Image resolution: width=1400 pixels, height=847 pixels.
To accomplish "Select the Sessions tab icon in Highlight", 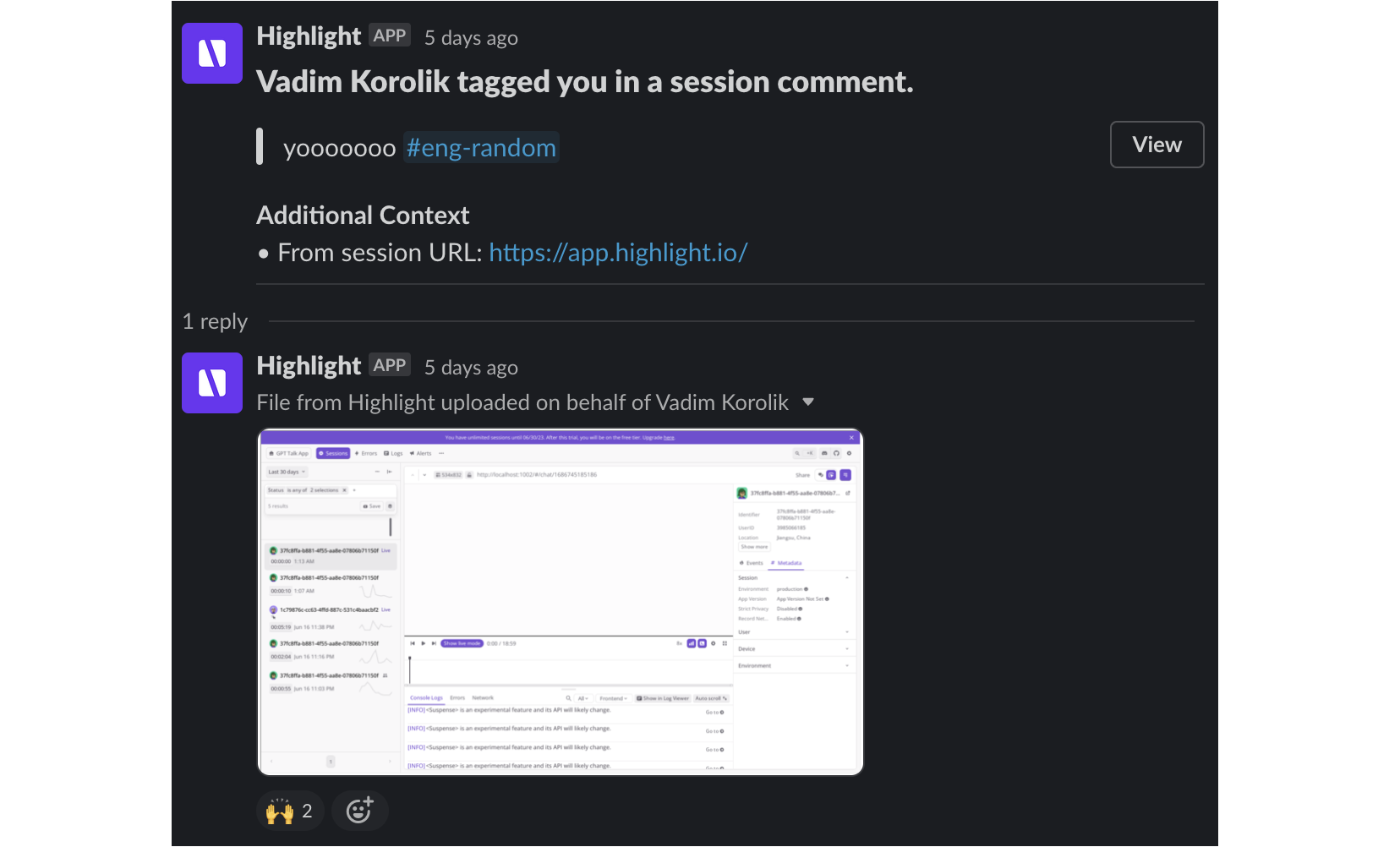I will [x=322, y=453].
